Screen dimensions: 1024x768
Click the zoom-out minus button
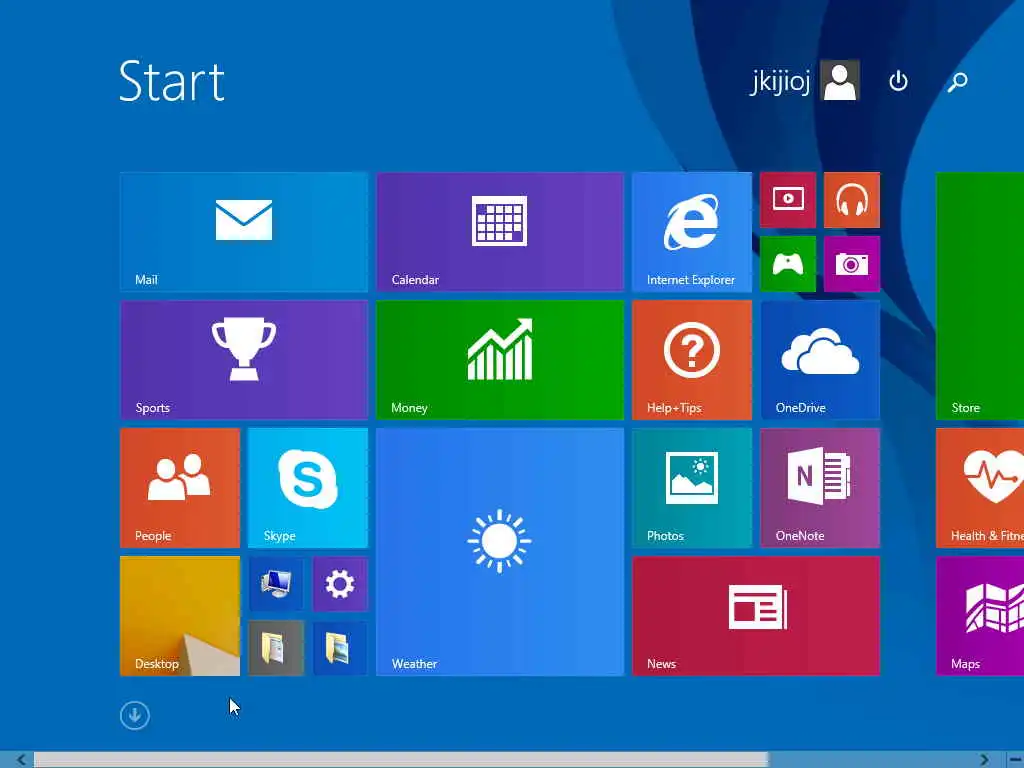(1016, 760)
